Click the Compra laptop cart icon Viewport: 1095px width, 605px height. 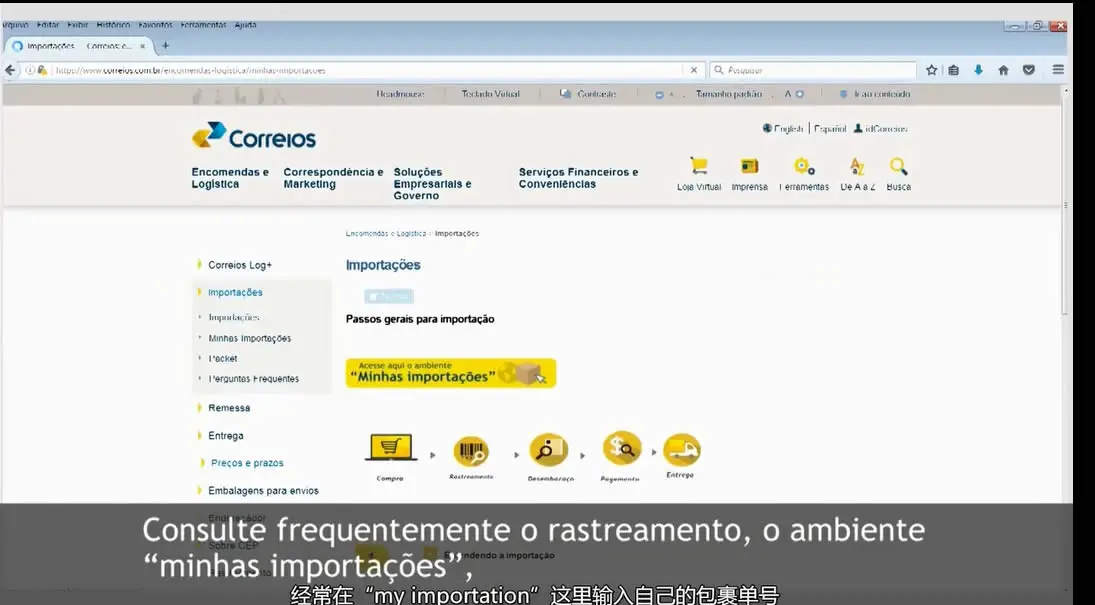click(390, 448)
